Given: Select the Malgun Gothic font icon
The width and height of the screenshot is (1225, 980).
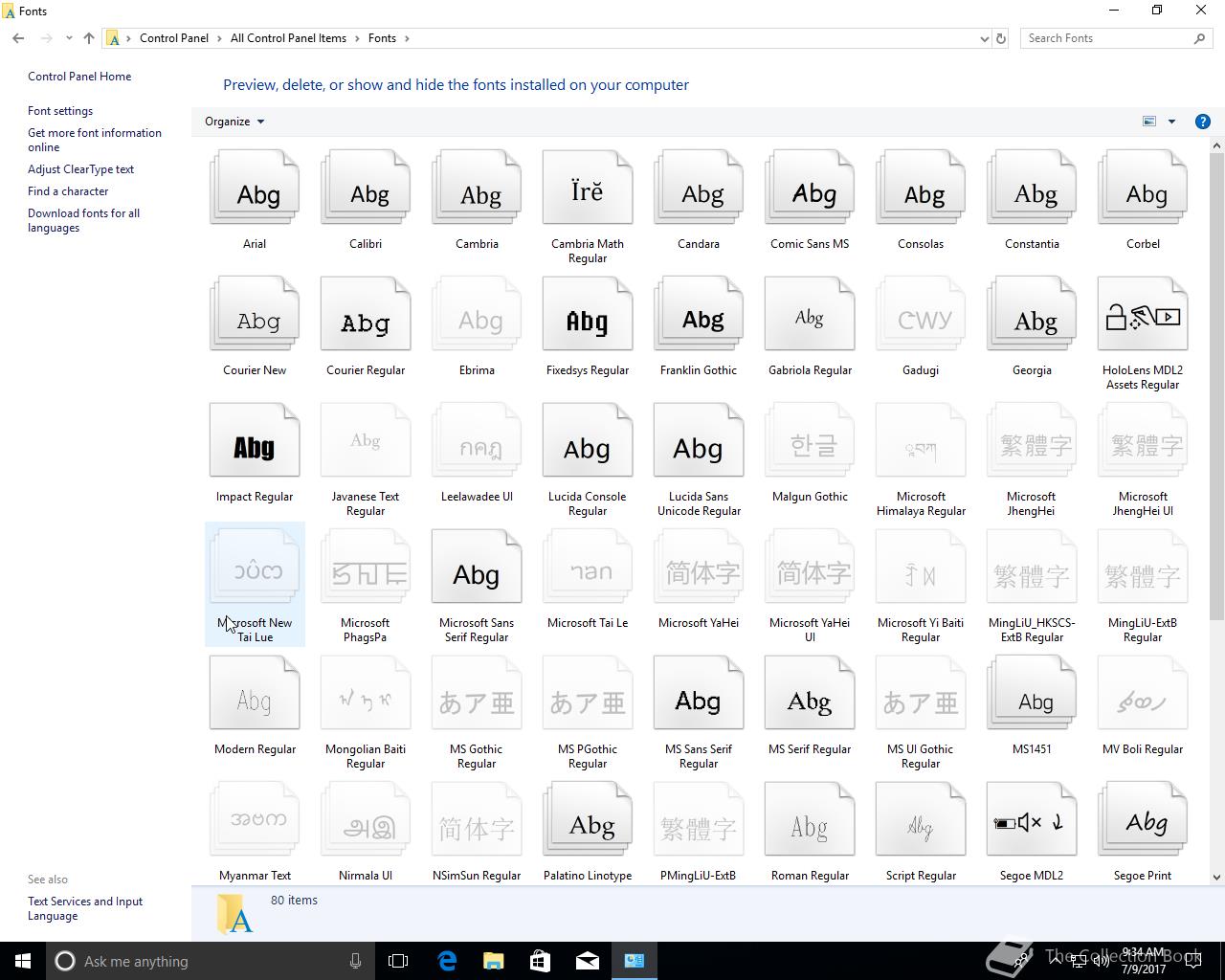Looking at the screenshot, I should [810, 440].
